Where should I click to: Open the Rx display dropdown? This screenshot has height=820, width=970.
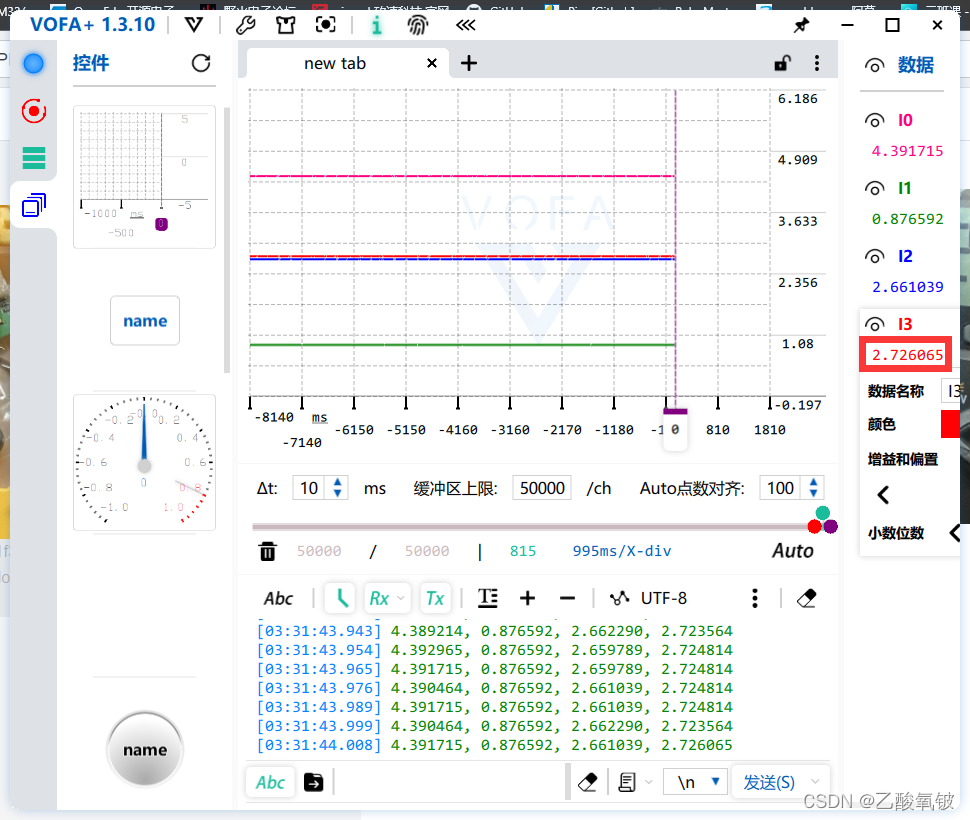[x=387, y=598]
